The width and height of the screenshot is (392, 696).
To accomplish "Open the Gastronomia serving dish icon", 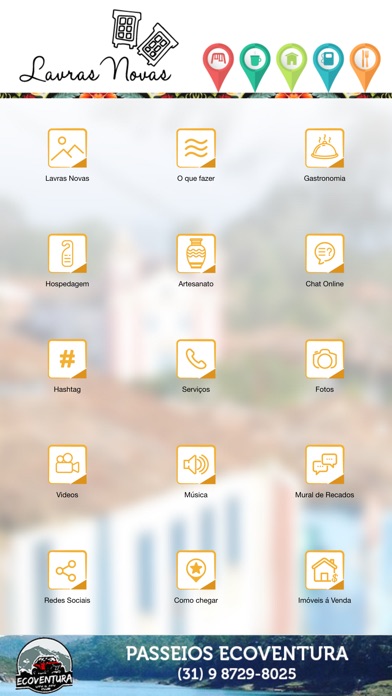I will click(325, 148).
